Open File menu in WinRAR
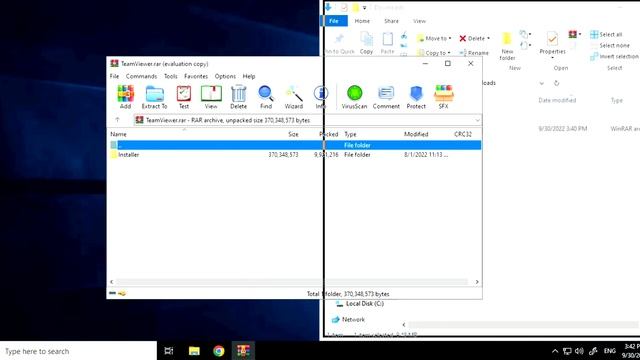The height and width of the screenshot is (360, 640). [114, 76]
